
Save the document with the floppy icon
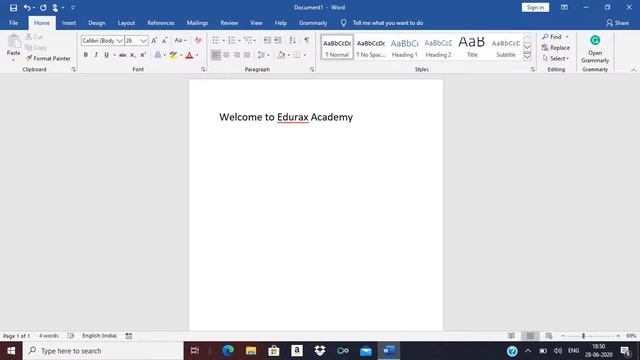[x=13, y=8]
